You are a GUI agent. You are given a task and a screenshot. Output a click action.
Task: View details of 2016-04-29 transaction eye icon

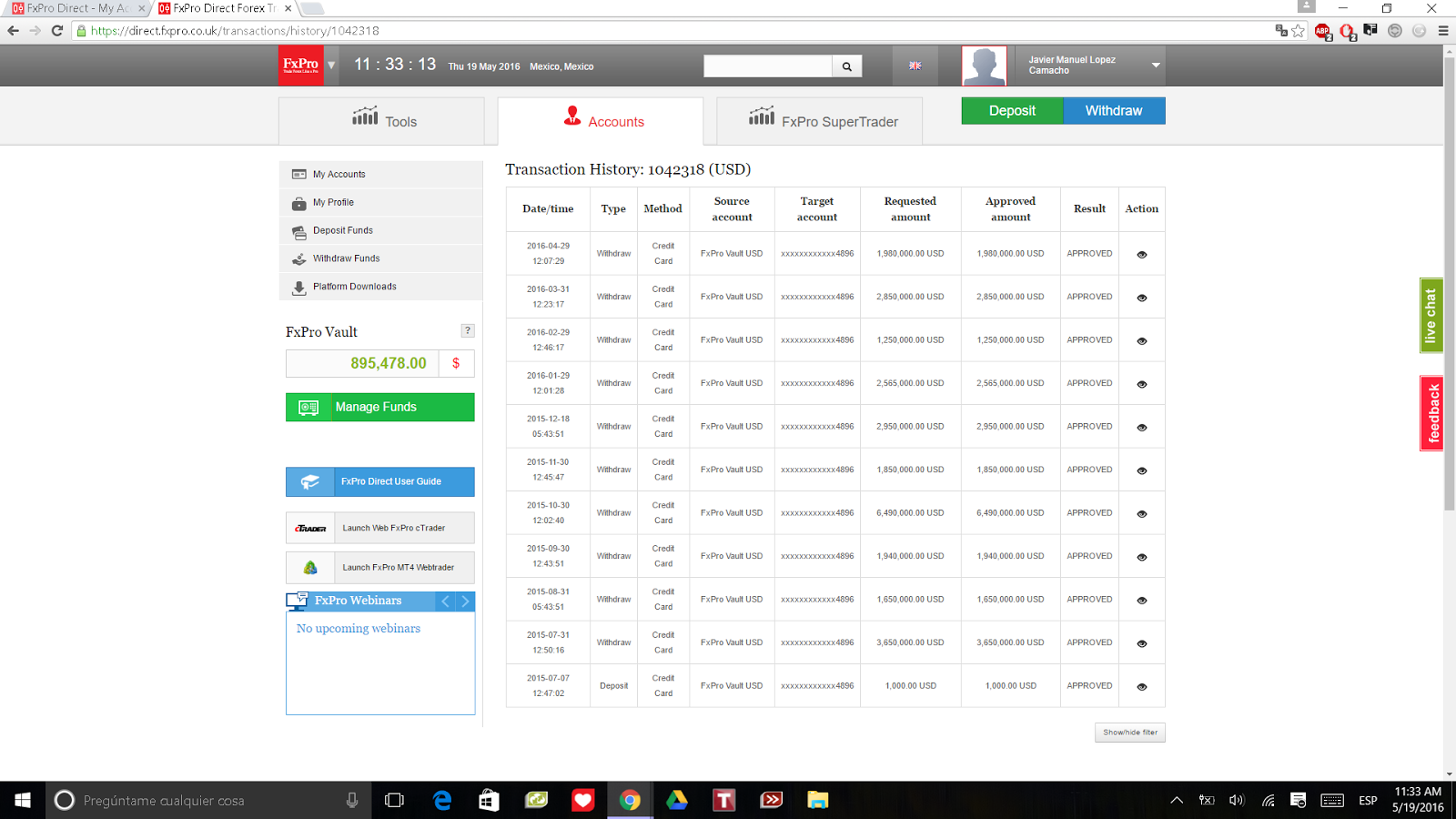[1142, 255]
